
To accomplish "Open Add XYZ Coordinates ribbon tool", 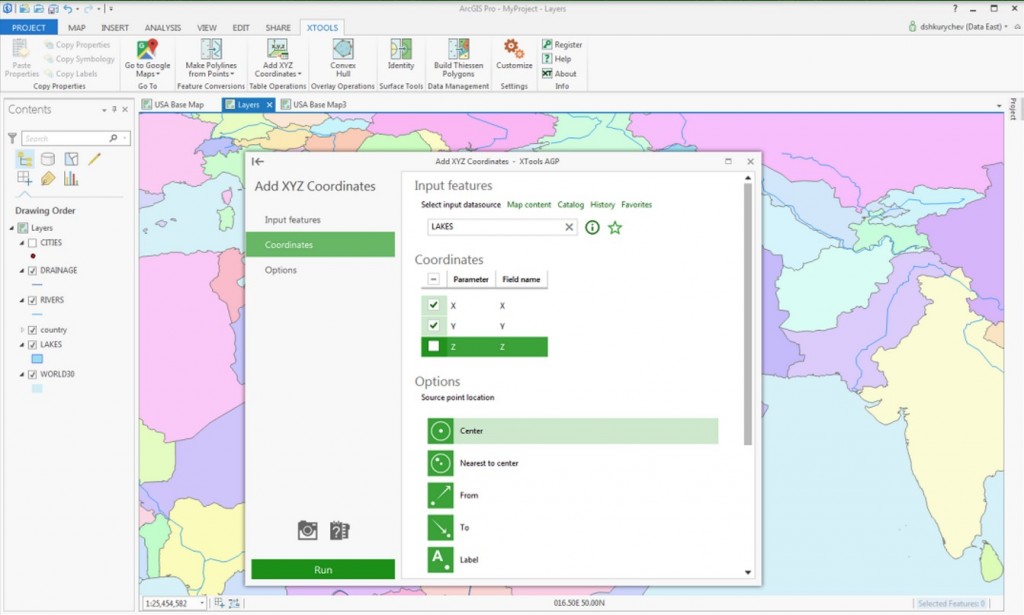I will (x=278, y=58).
